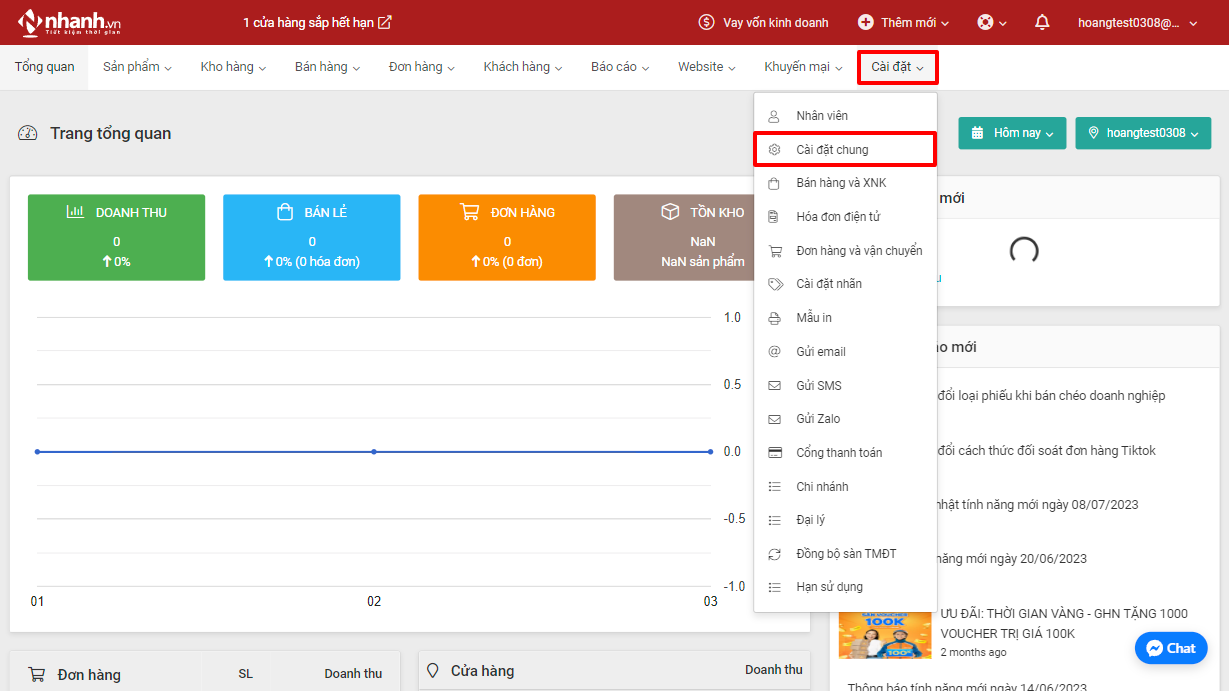1229x691 pixels.
Task: Click the external link icon beside expiring store notice
Action: [x=385, y=22]
